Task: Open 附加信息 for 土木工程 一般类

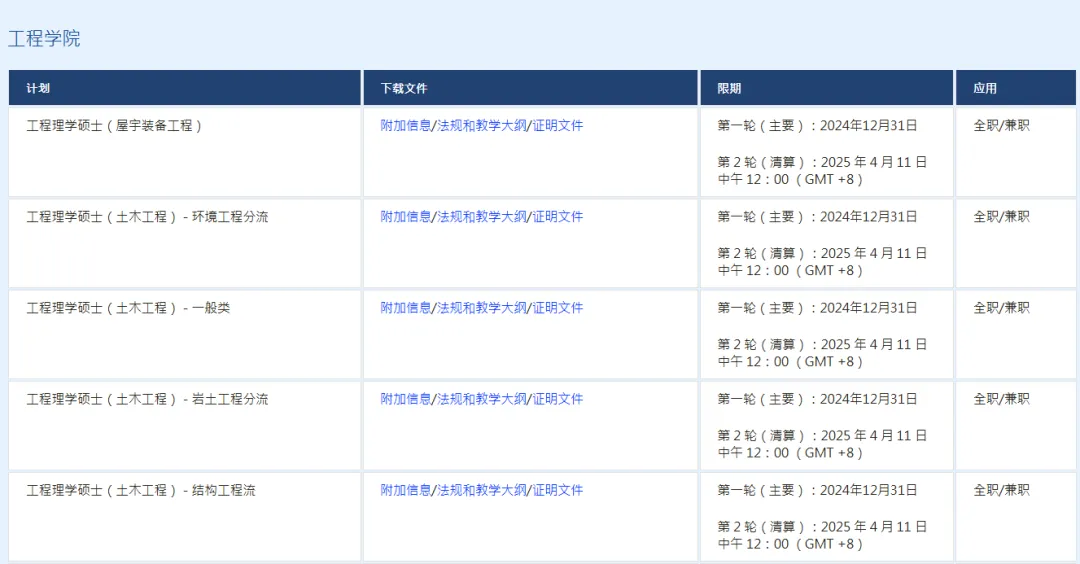Action: (406, 308)
